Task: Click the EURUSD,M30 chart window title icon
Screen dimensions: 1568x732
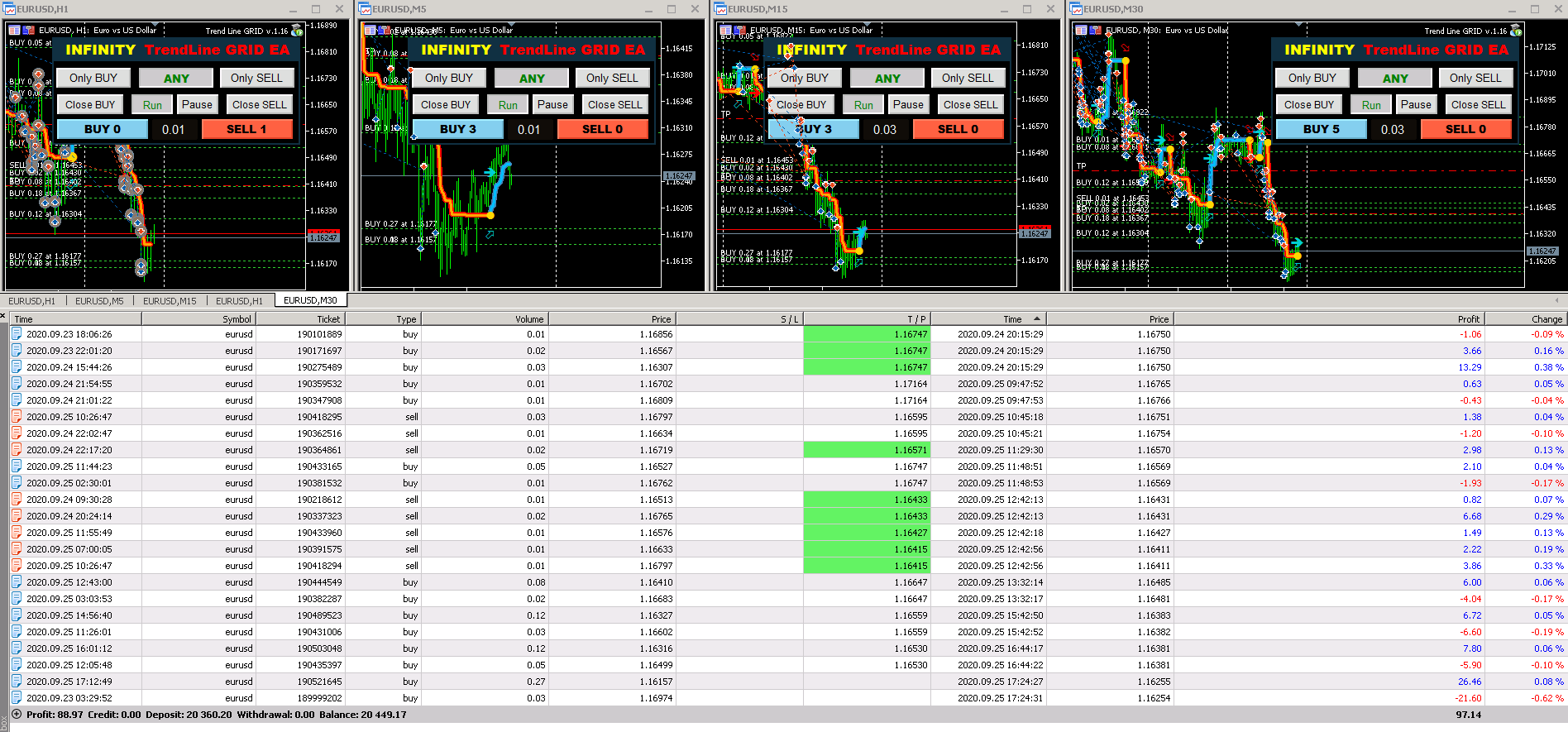Action: point(1076,8)
